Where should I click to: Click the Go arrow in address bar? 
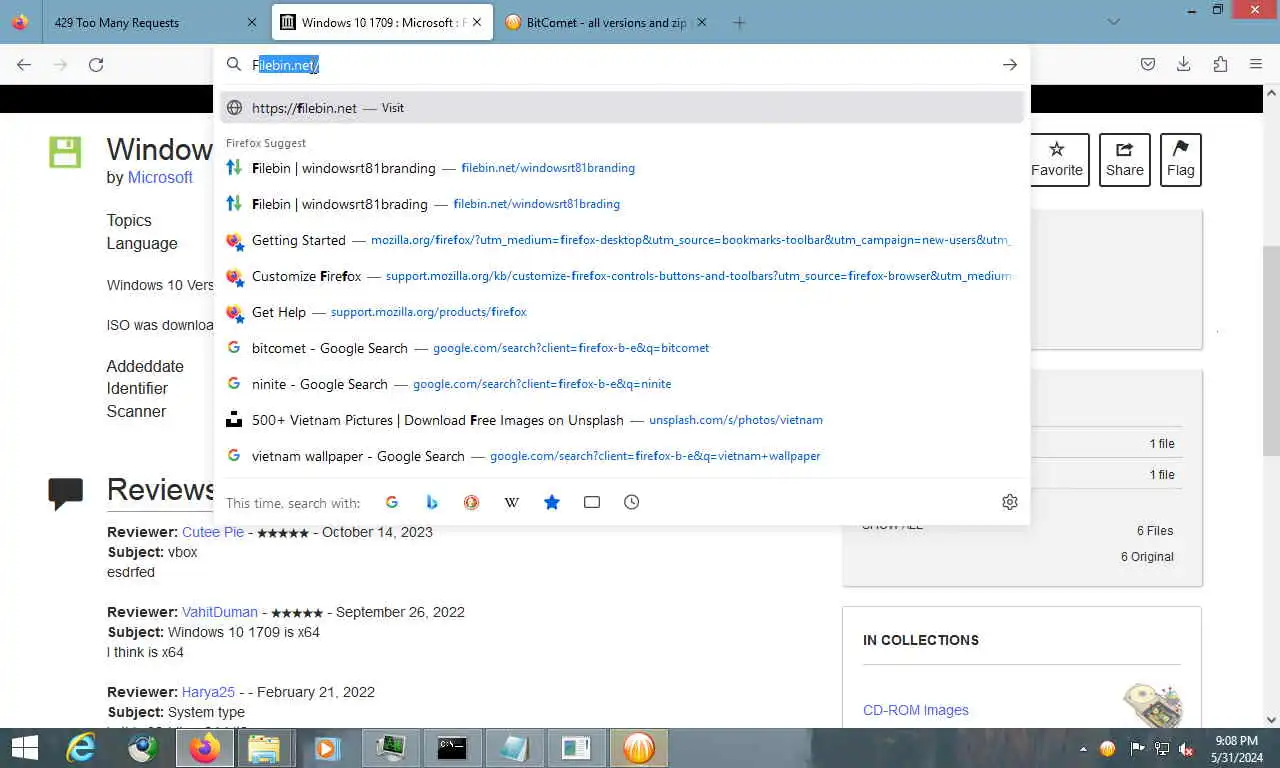coord(1010,65)
